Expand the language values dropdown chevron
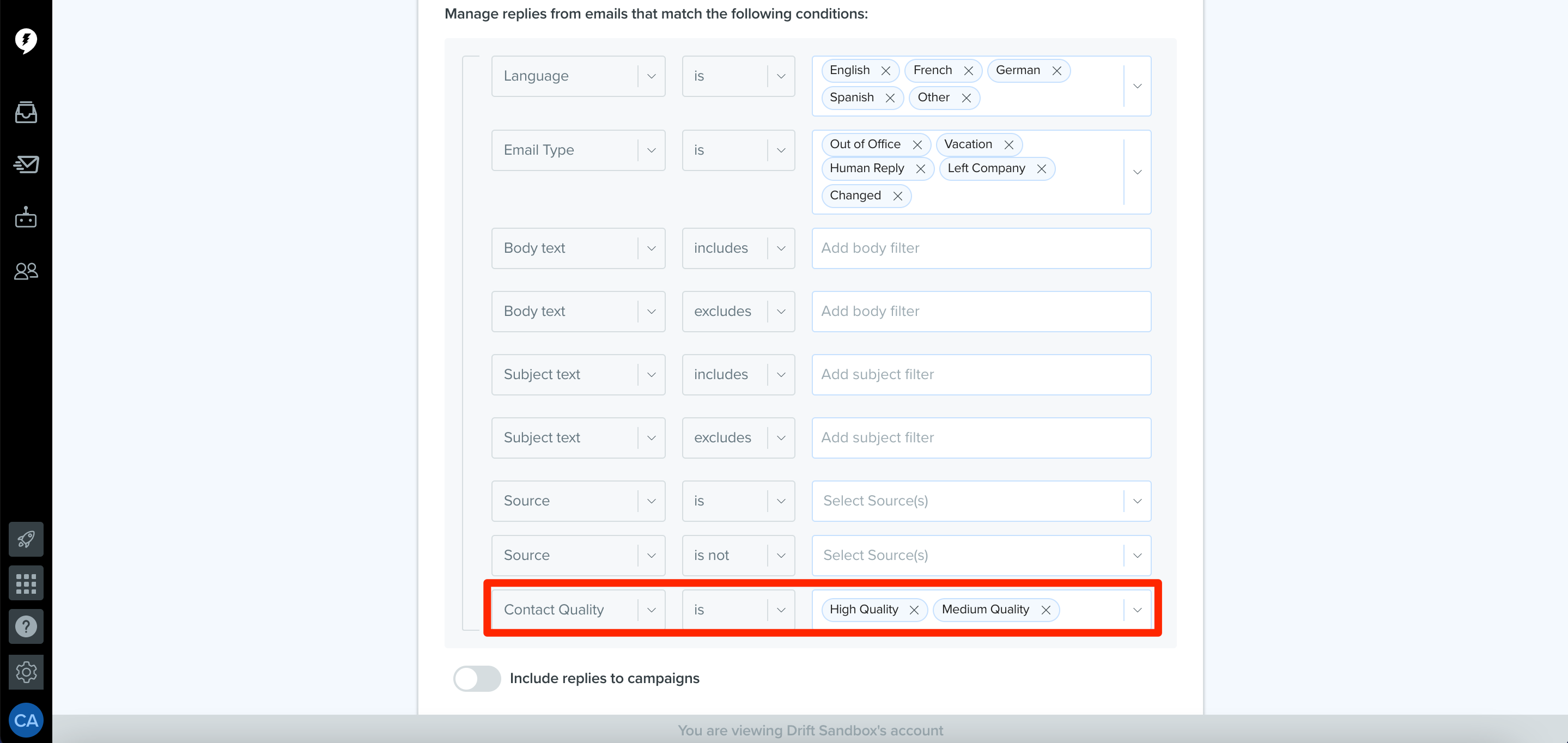Image resolution: width=1568 pixels, height=743 pixels. (x=1137, y=86)
